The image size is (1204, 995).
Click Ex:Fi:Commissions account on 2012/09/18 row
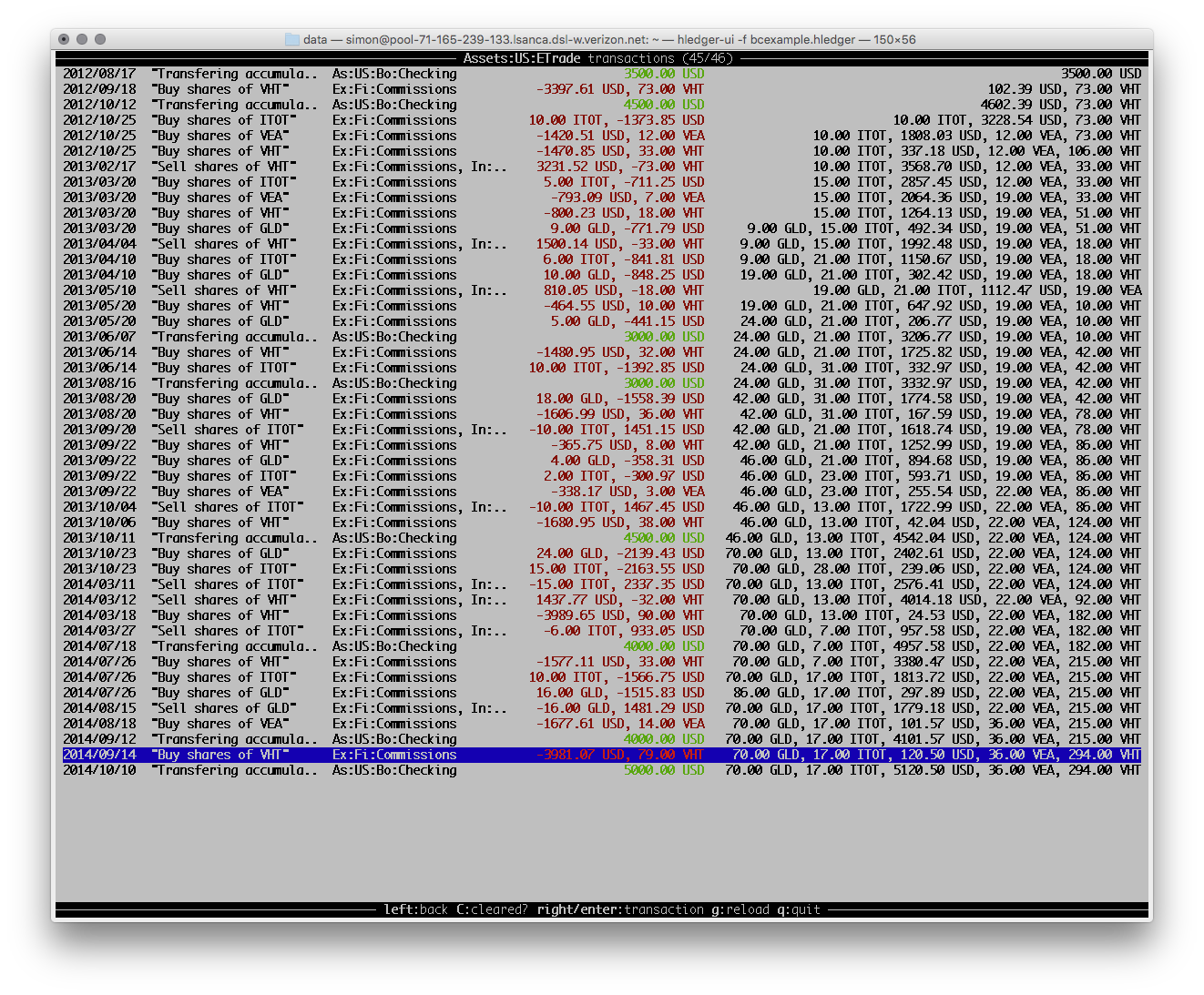click(393, 88)
